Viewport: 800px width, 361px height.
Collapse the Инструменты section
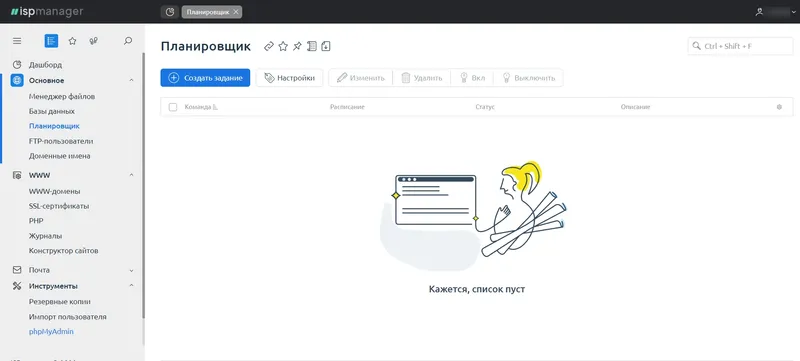coord(131,286)
